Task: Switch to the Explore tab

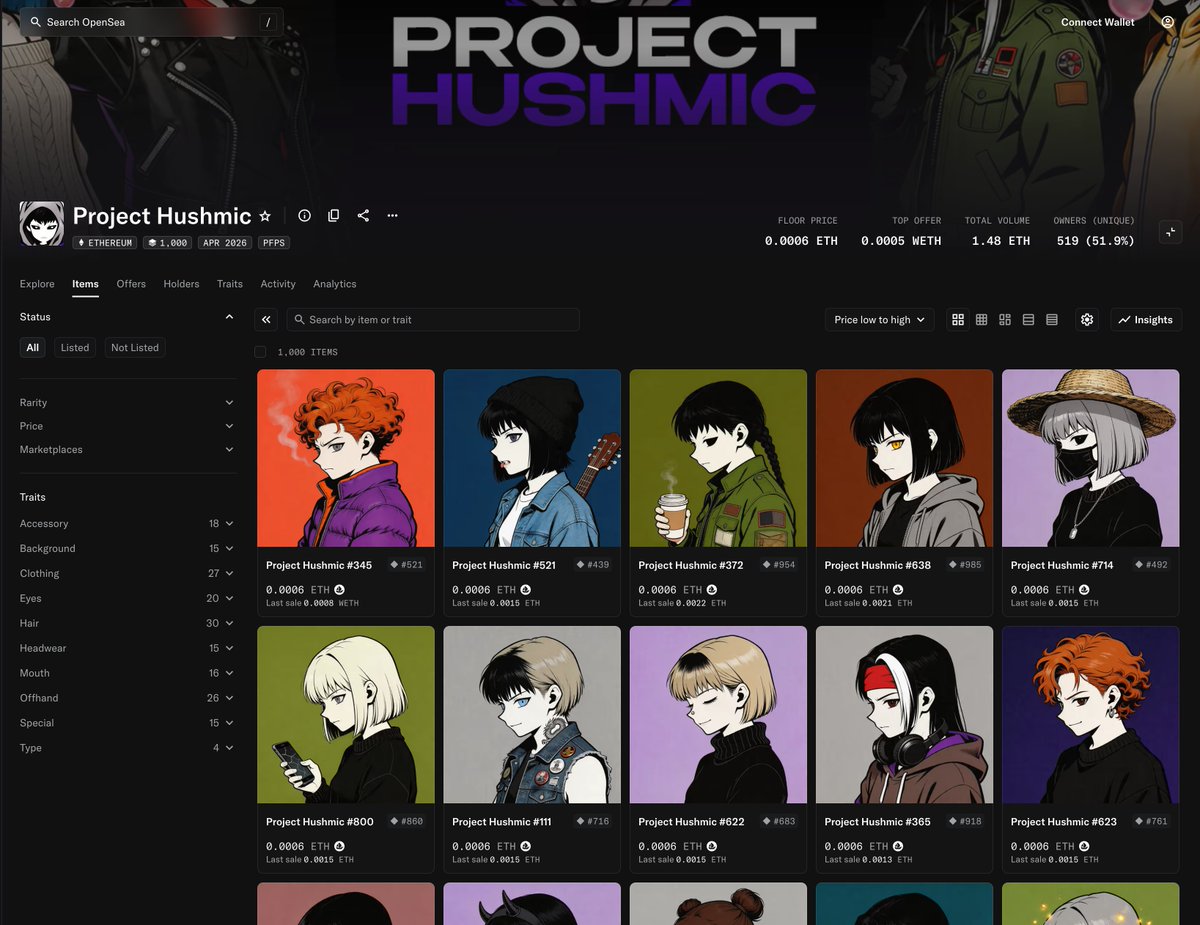Action: coord(37,284)
